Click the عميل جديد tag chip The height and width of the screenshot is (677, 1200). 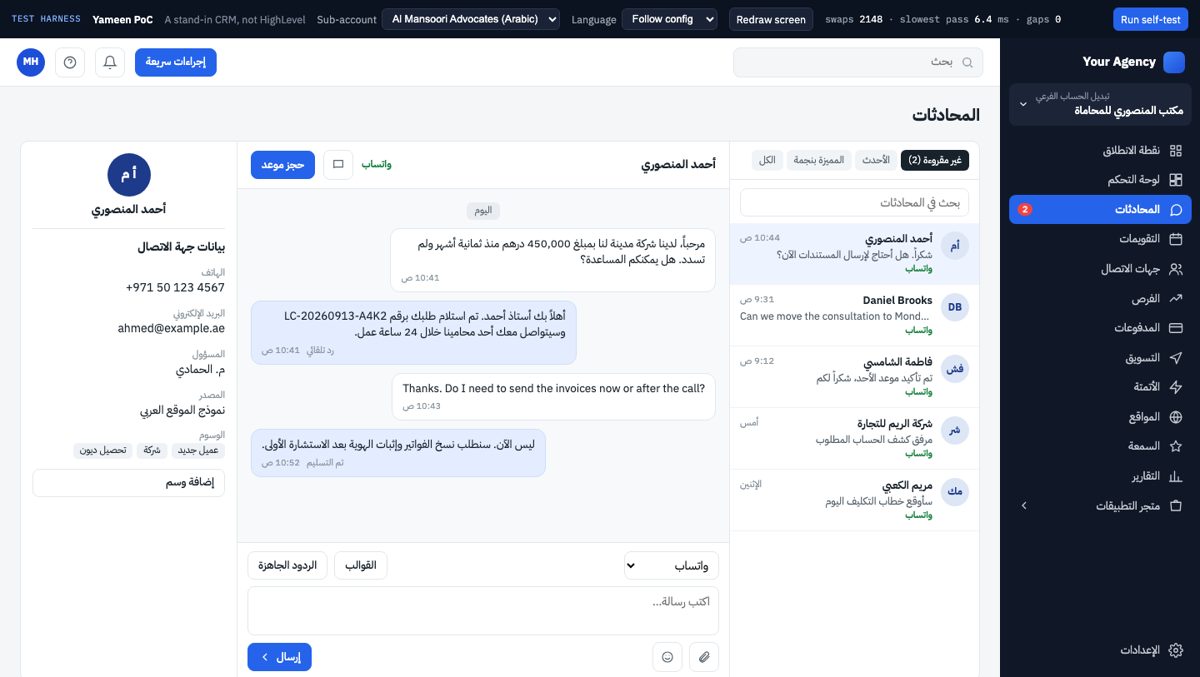[x=198, y=451]
